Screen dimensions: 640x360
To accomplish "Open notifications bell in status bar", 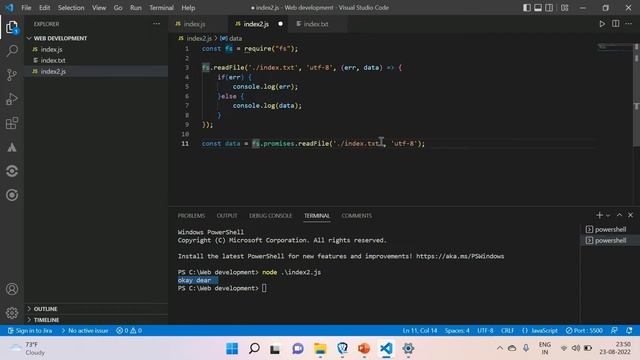I will (629, 331).
